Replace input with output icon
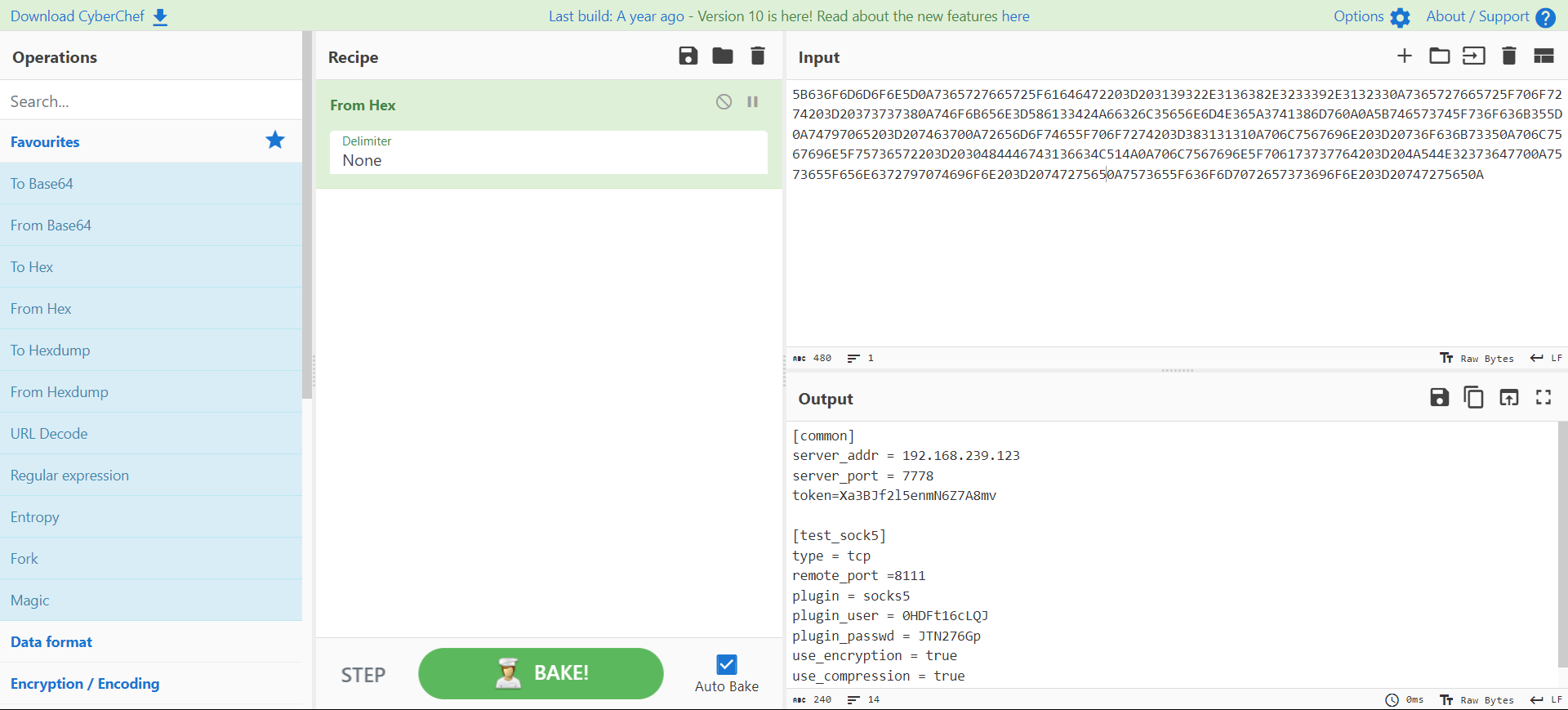 (1509, 397)
